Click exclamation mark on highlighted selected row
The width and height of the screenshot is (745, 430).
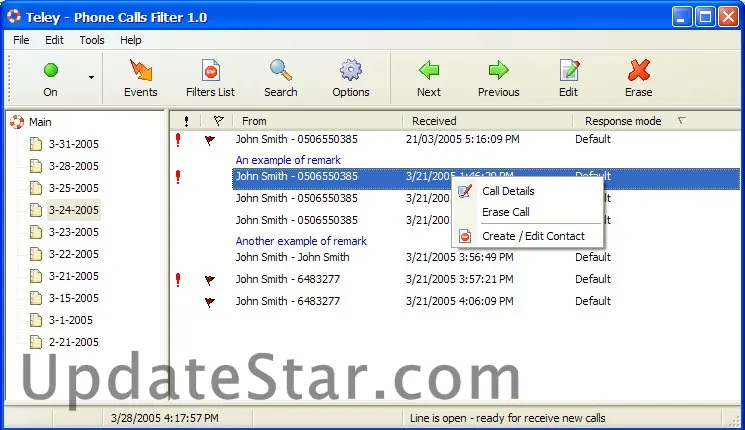point(178,177)
